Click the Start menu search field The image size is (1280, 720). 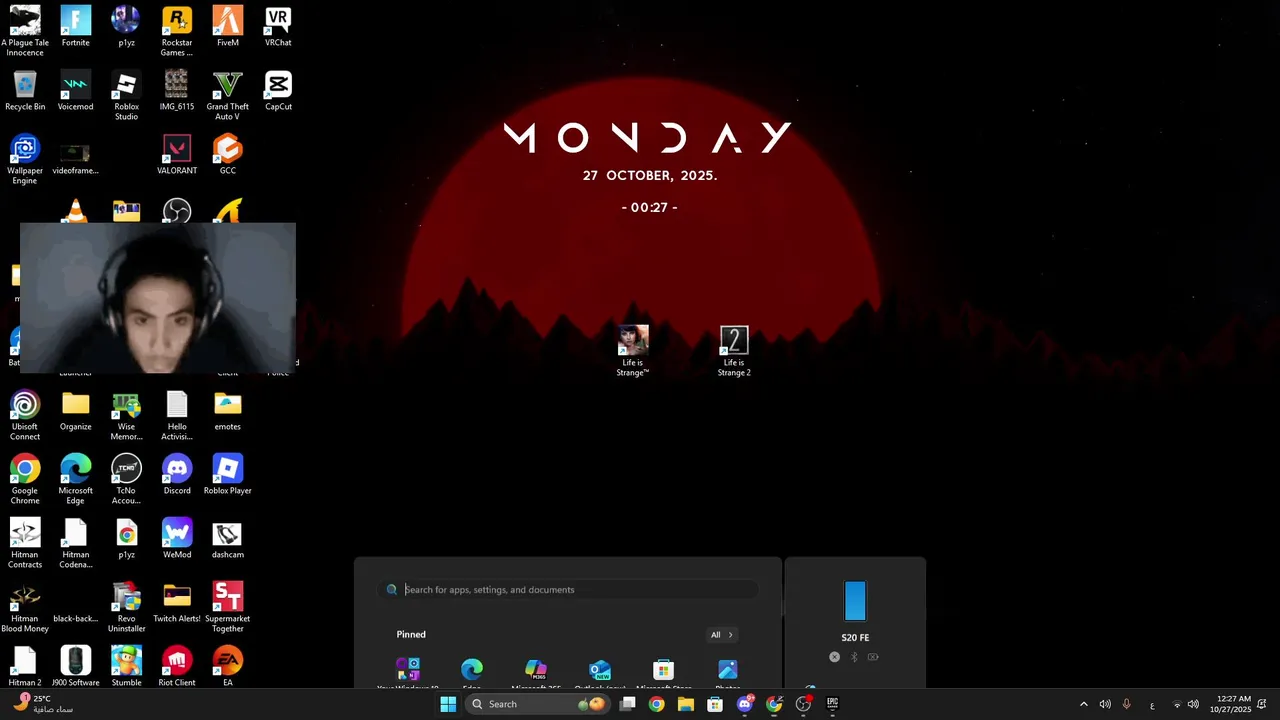pos(568,590)
